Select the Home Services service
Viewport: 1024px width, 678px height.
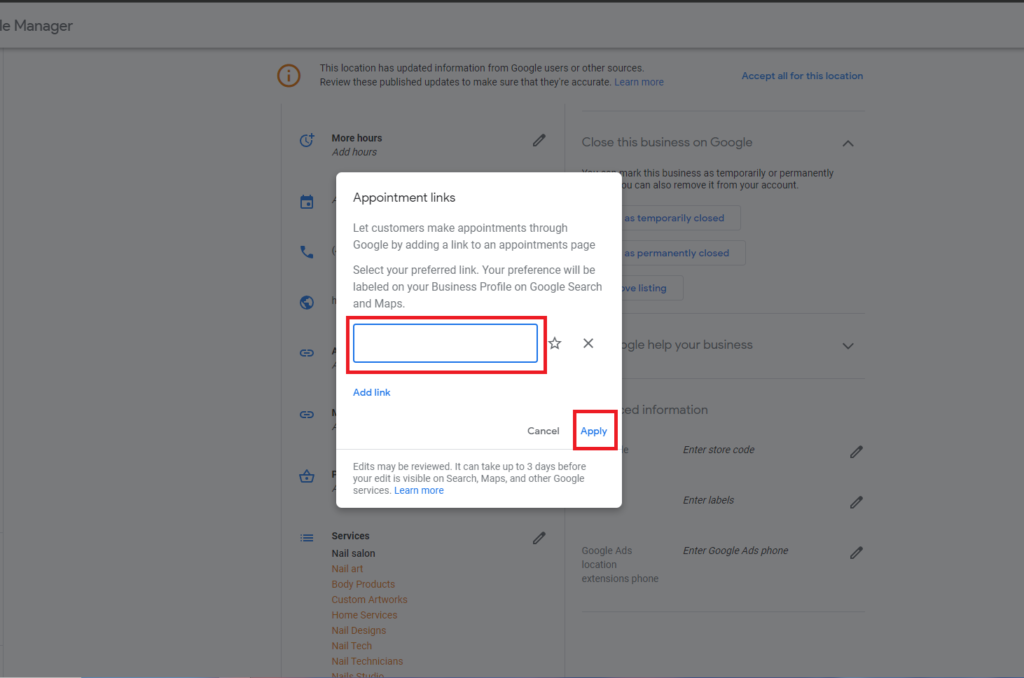(x=364, y=615)
